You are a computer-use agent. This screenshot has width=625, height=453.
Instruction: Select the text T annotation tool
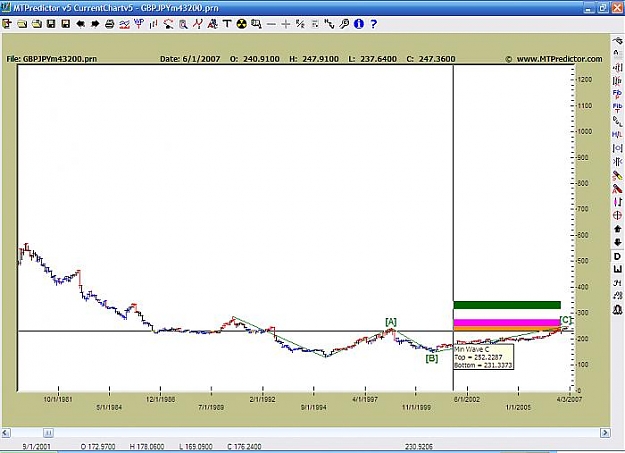coord(227,24)
